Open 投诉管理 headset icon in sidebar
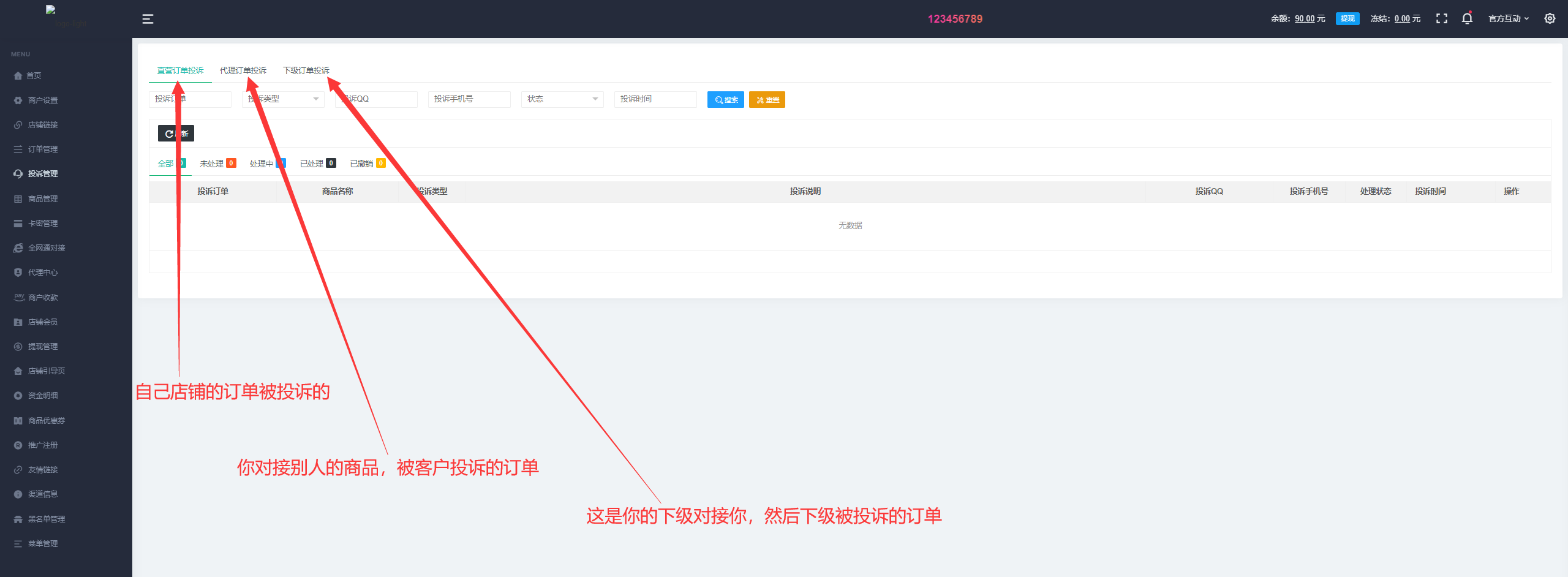The width and height of the screenshot is (1568, 577). [x=18, y=174]
